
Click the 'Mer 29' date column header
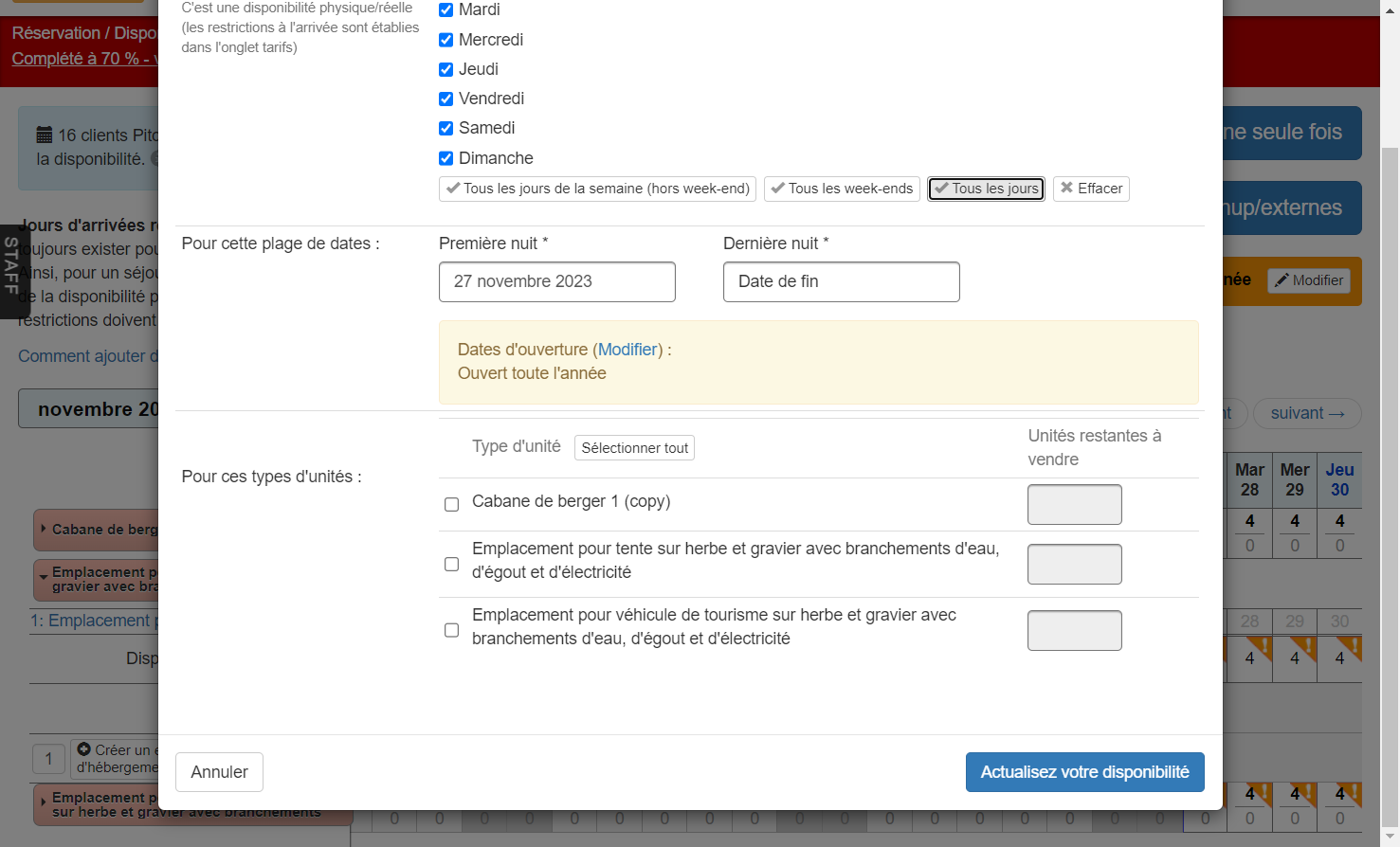(x=1295, y=479)
